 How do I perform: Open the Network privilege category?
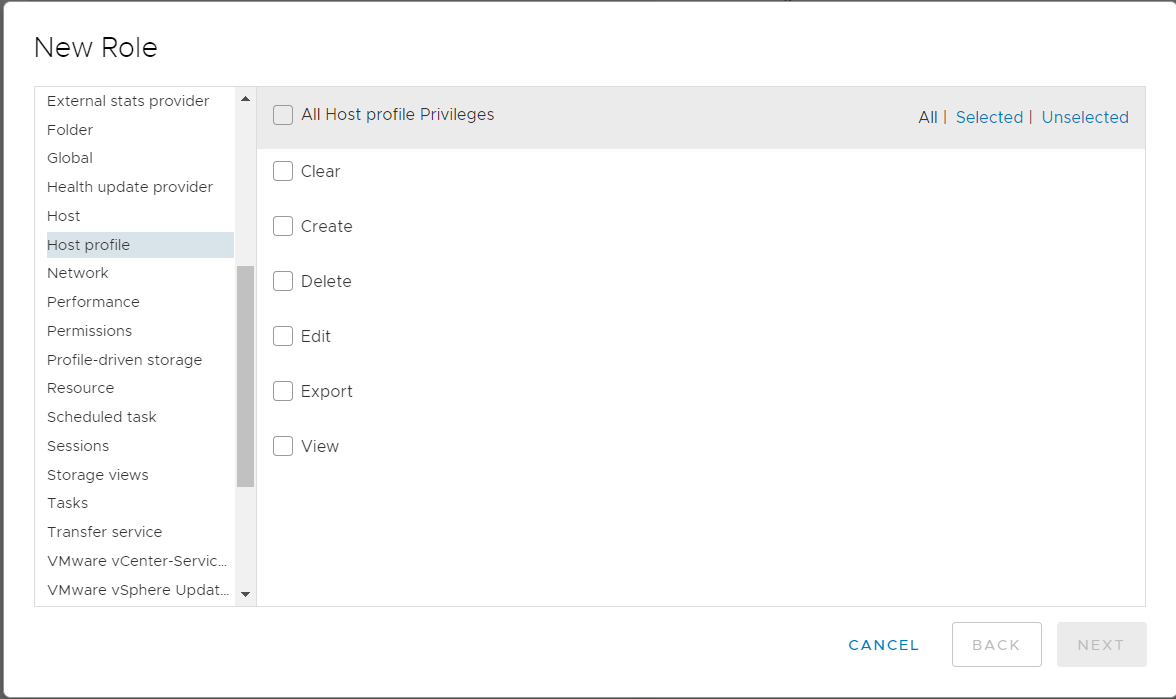coord(78,273)
